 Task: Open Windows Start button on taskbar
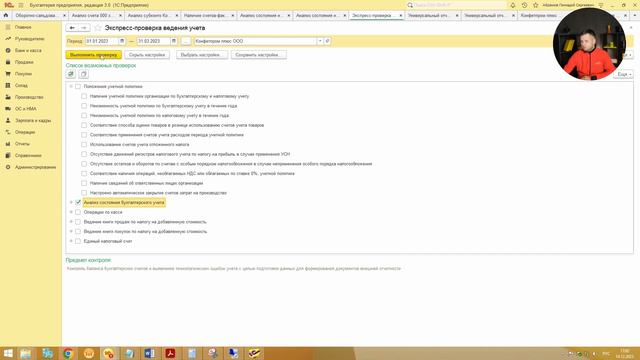tap(8, 353)
